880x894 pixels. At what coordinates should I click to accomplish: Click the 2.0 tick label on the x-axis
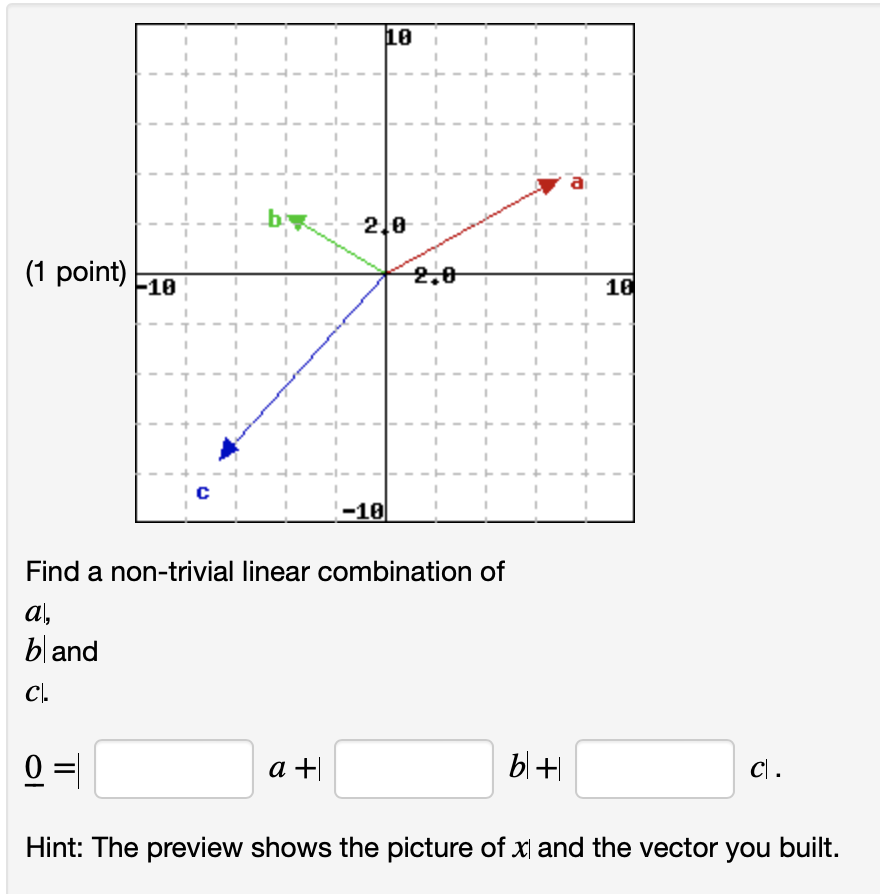(434, 273)
